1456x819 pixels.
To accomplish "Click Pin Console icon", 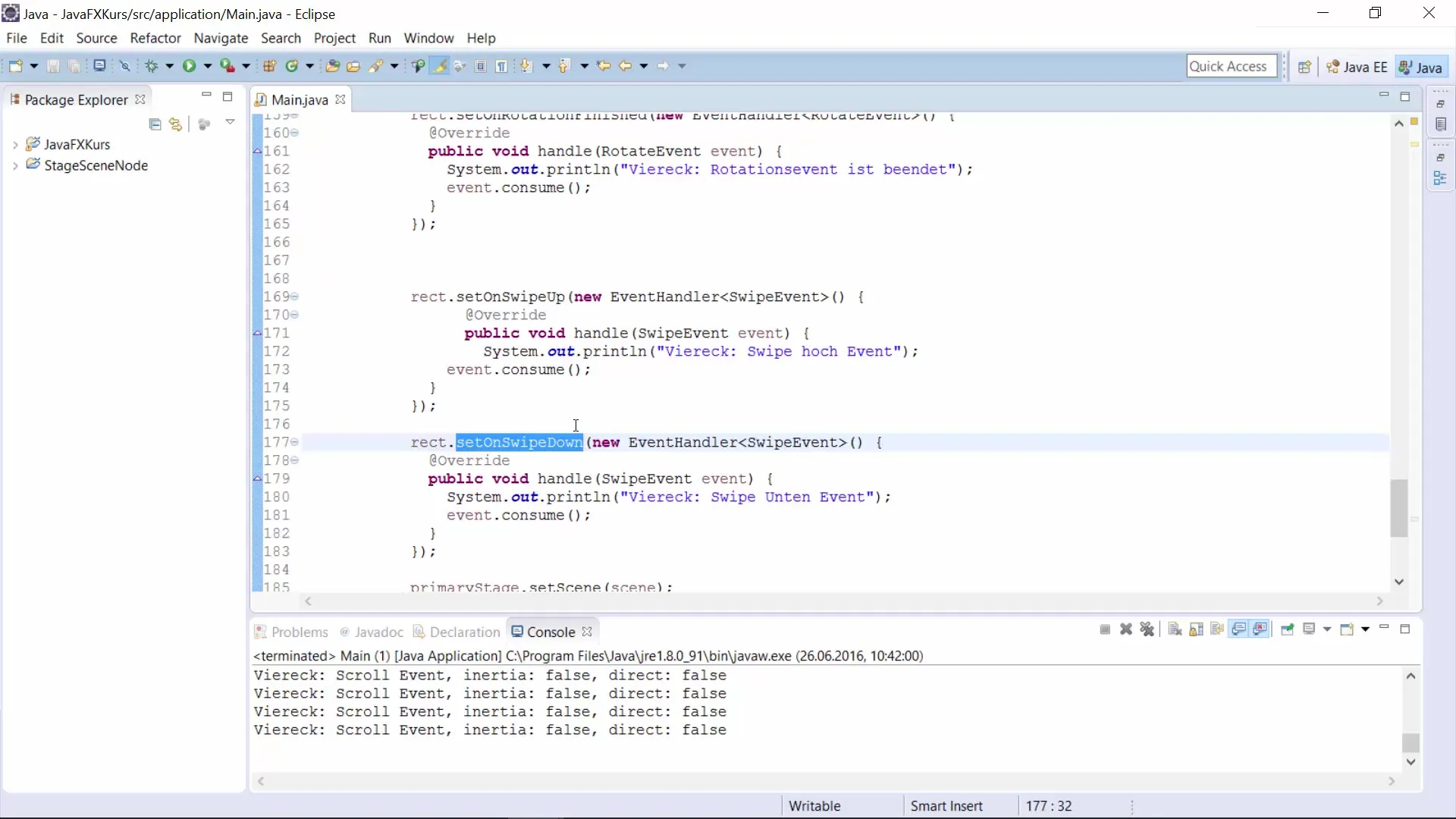I will (1287, 629).
